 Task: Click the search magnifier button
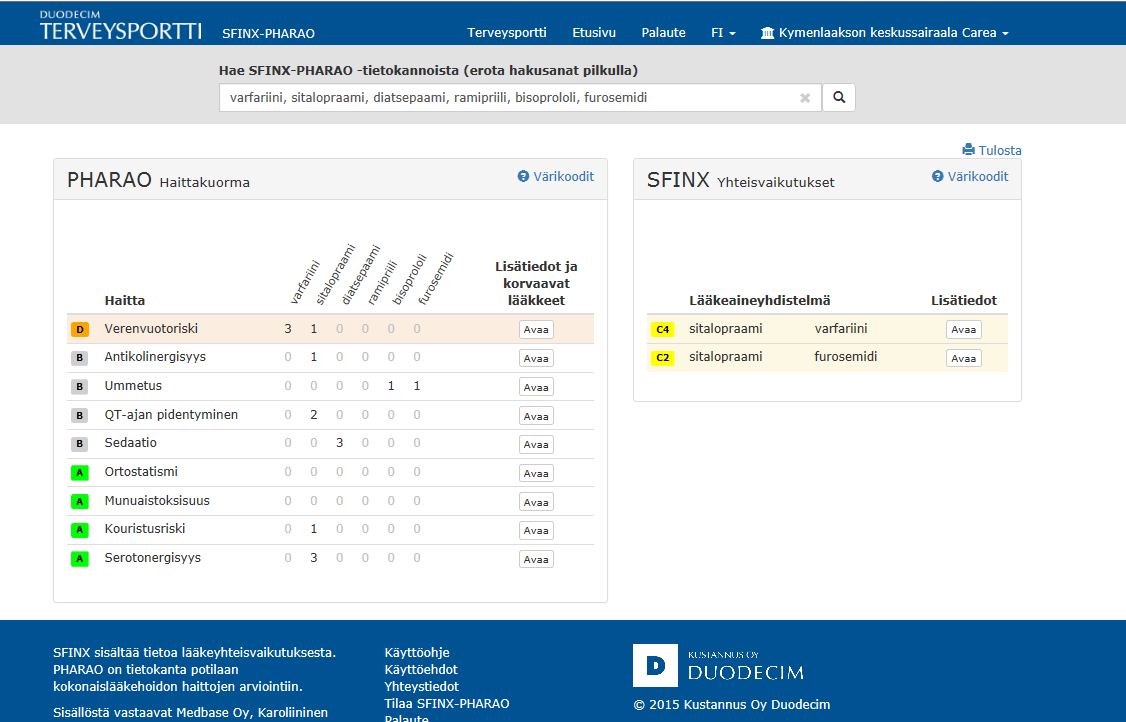[x=839, y=98]
